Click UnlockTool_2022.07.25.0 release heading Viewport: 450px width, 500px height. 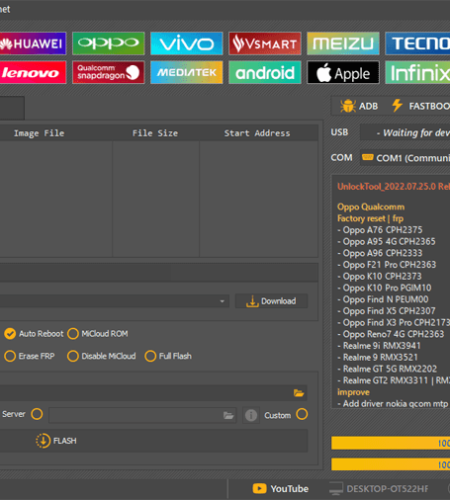pos(394,186)
